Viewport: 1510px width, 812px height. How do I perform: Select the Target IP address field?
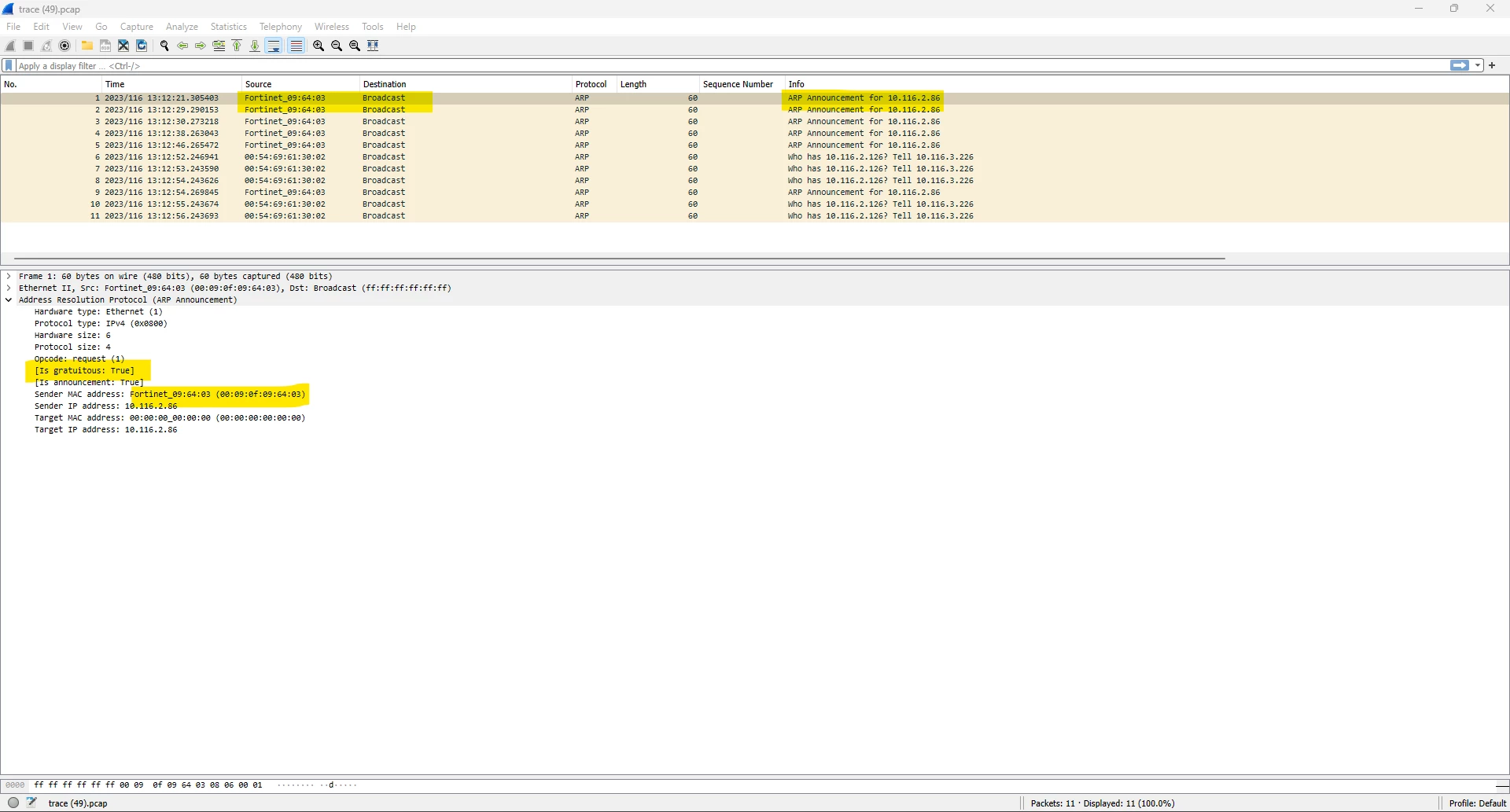click(106, 430)
